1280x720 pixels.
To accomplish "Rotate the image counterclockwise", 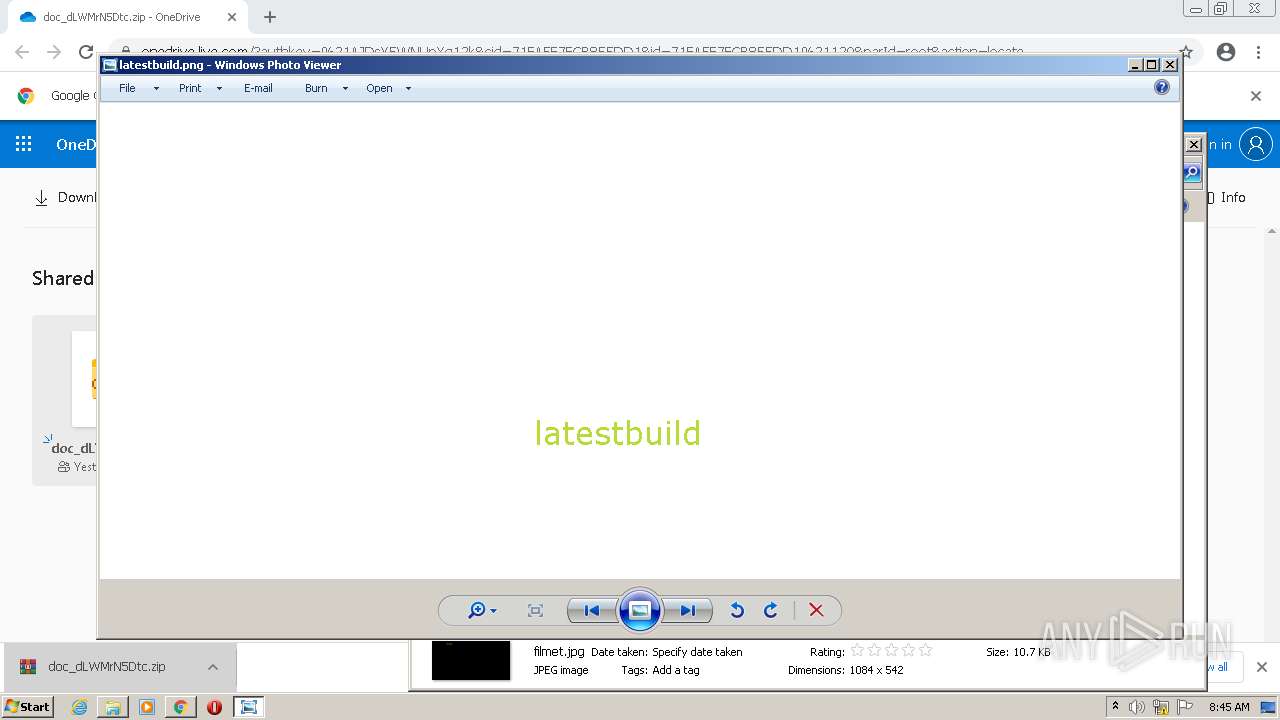I will [737, 610].
